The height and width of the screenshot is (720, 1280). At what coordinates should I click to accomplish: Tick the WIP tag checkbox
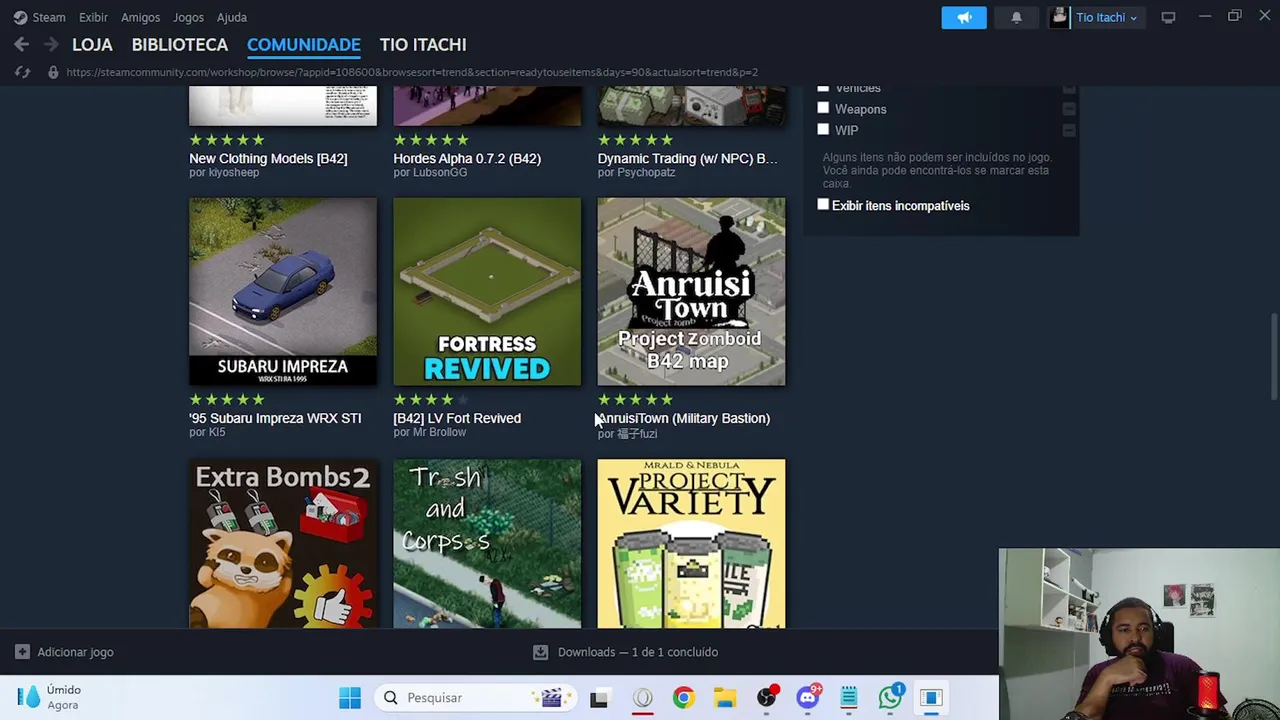[823, 129]
